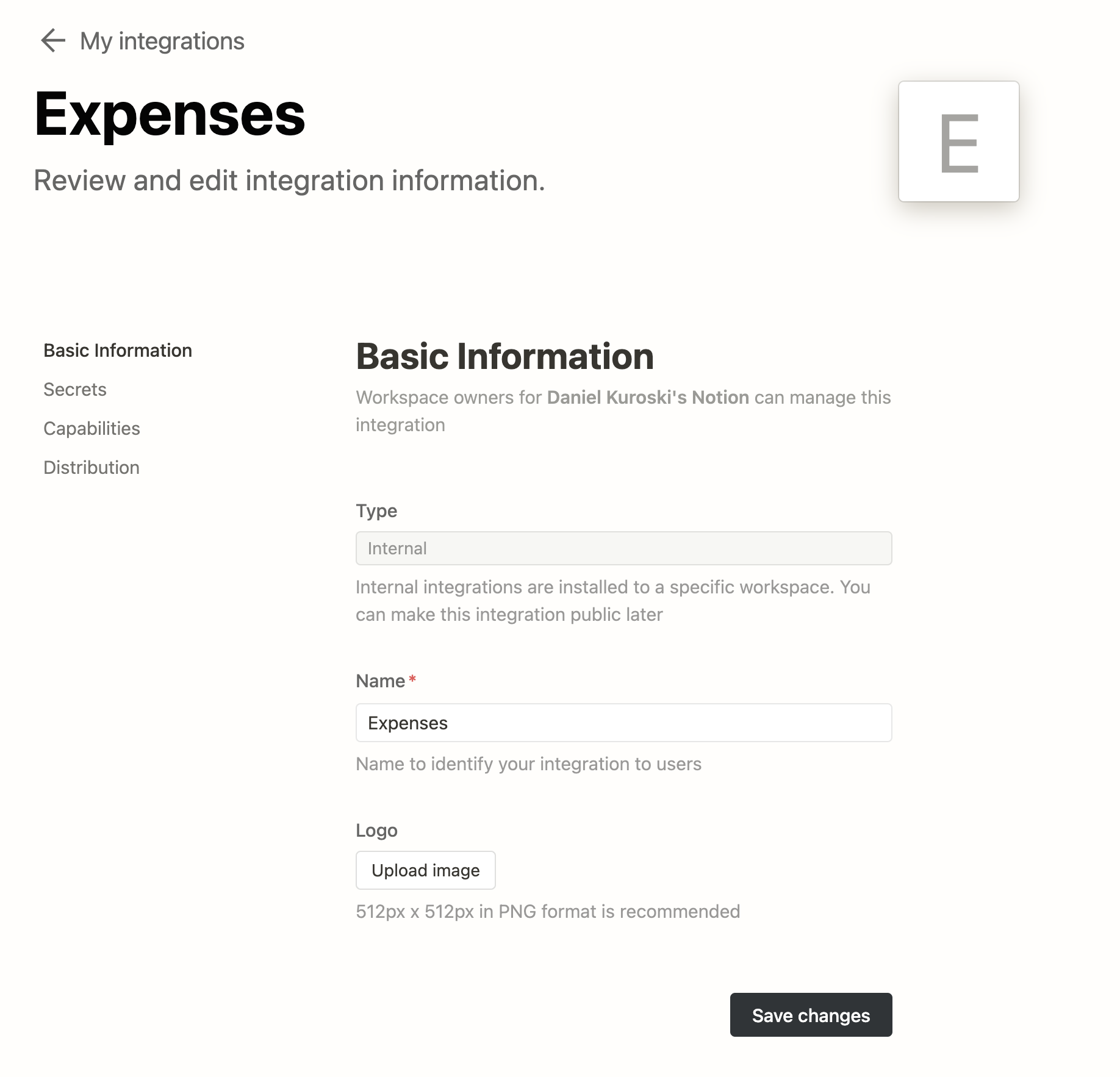Select Basic Information in the sidebar
The width and height of the screenshot is (1120, 1077).
click(117, 350)
